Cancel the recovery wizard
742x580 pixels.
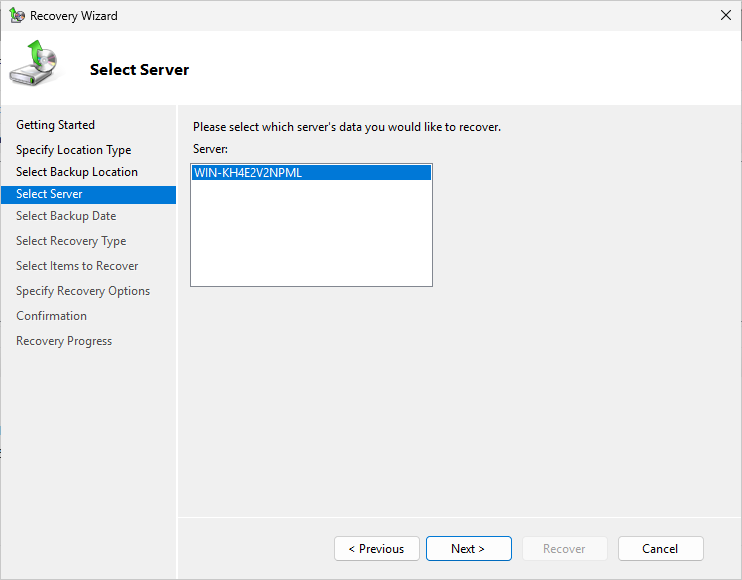click(660, 549)
